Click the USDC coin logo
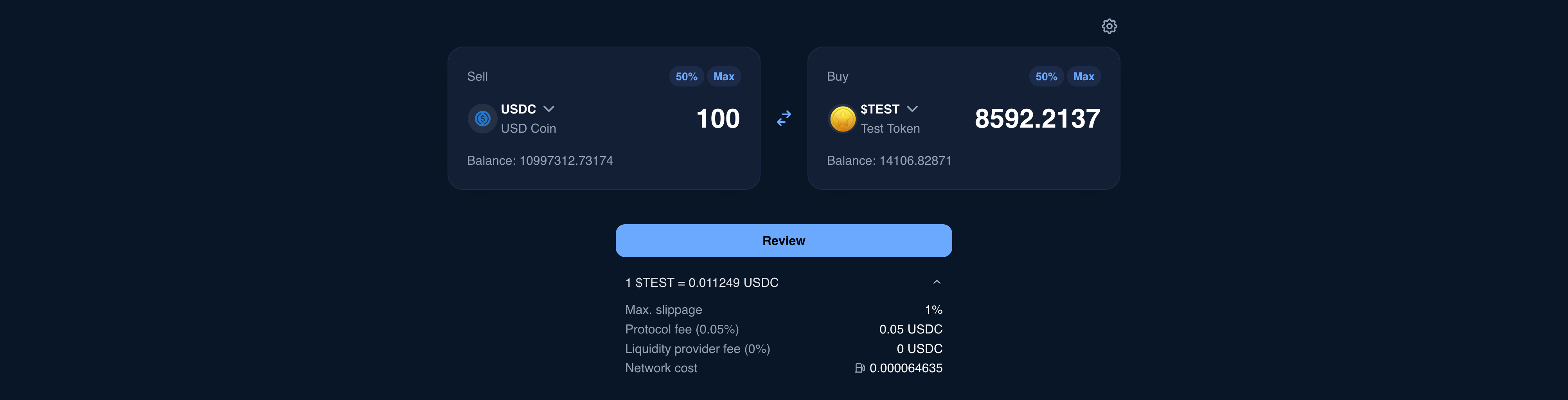 coord(482,118)
